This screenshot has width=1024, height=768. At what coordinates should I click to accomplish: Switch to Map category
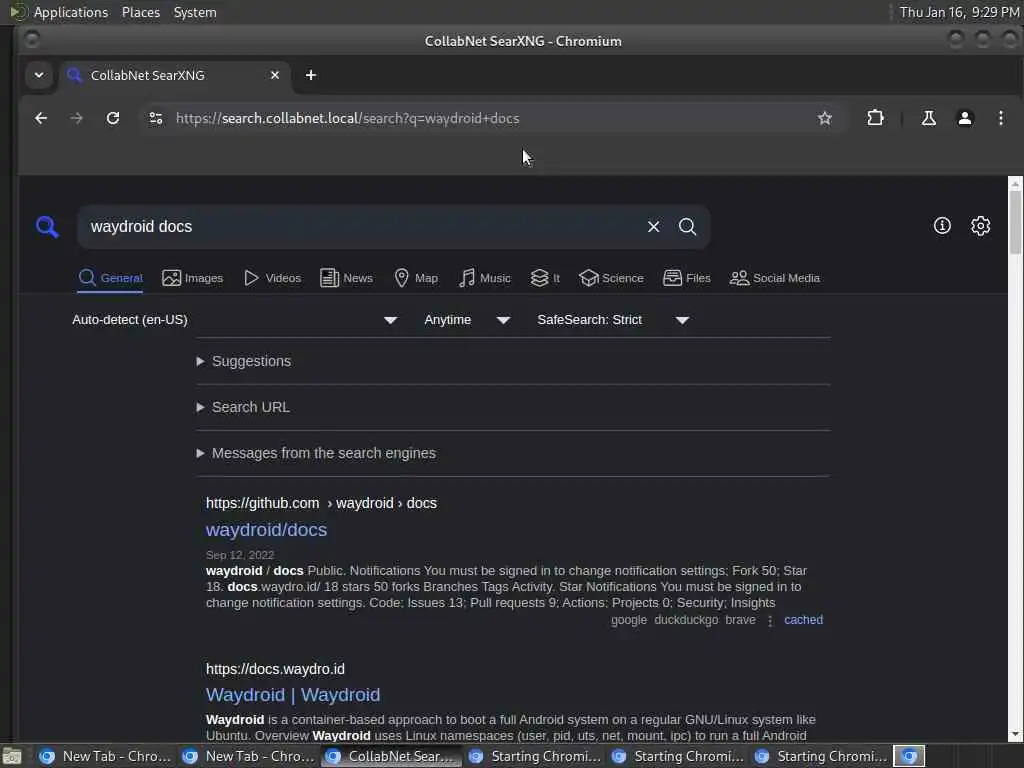[416, 278]
